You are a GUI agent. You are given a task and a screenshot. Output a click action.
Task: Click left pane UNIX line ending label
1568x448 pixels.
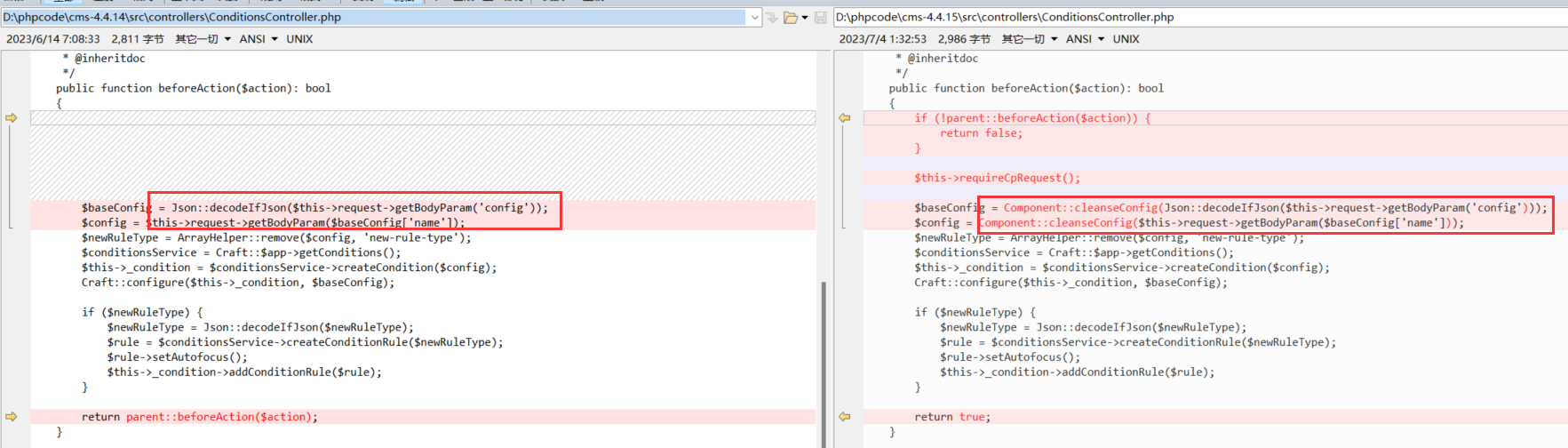tap(299, 39)
